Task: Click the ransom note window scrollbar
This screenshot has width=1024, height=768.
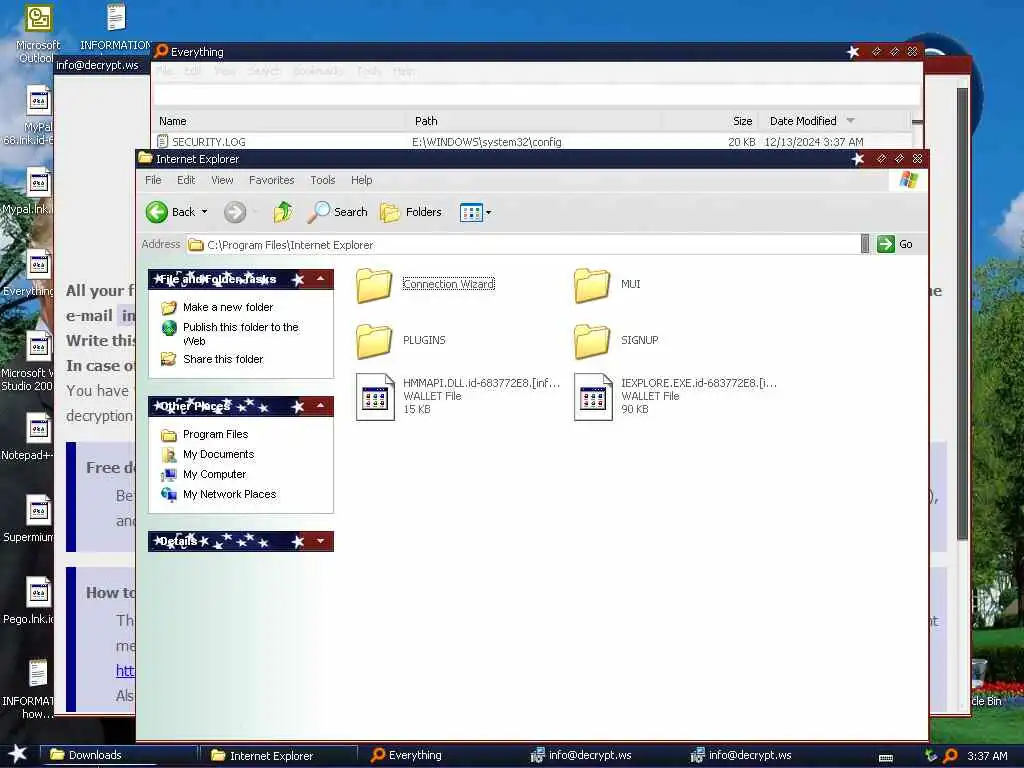Action: [962, 313]
